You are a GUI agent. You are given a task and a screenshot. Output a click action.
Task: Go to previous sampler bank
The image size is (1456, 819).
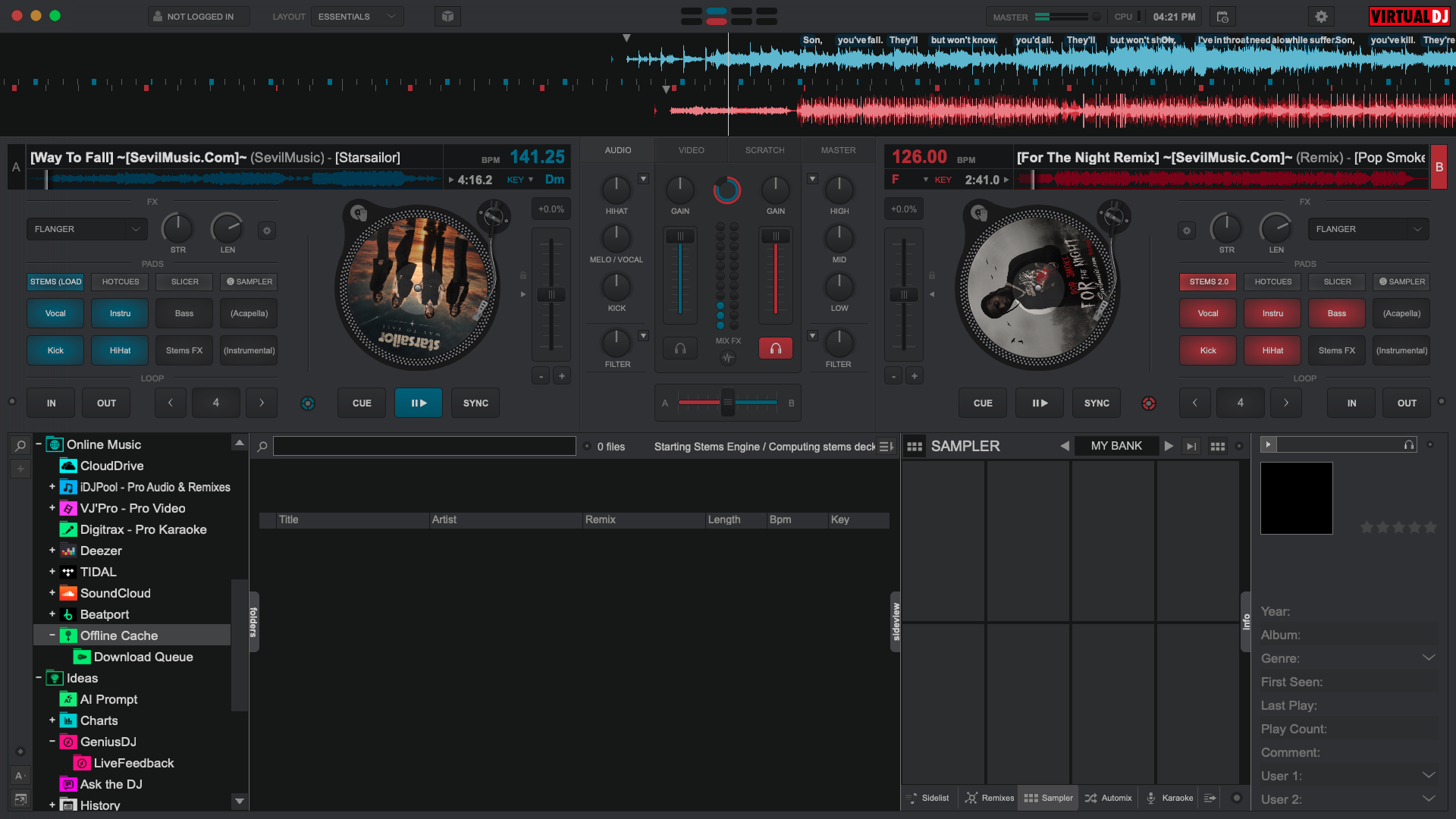pos(1065,446)
